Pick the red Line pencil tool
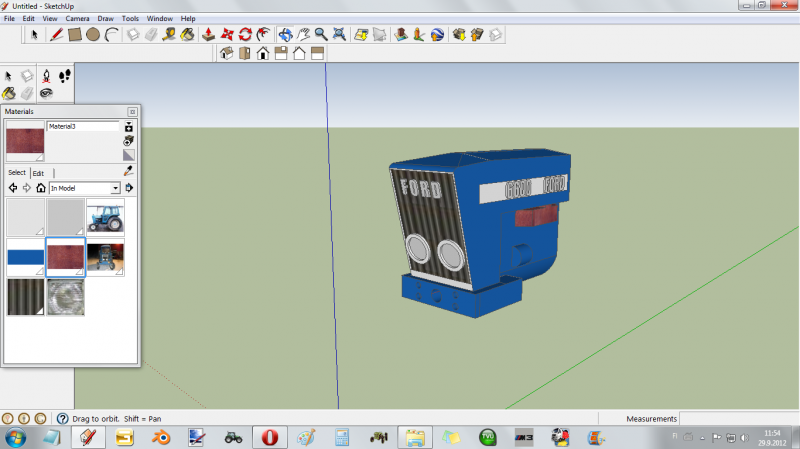 tap(56, 35)
